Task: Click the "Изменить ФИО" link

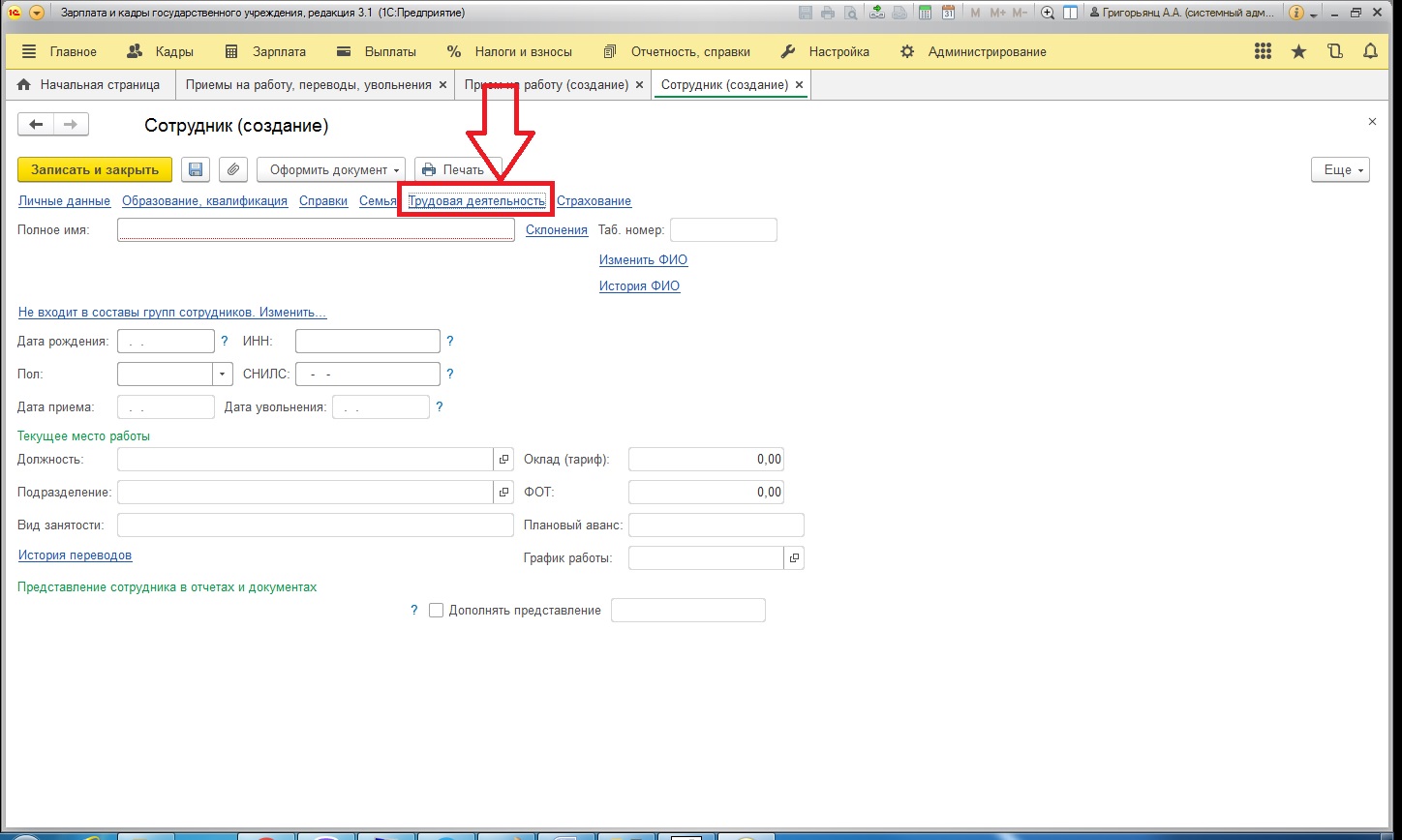Action: coord(643,260)
